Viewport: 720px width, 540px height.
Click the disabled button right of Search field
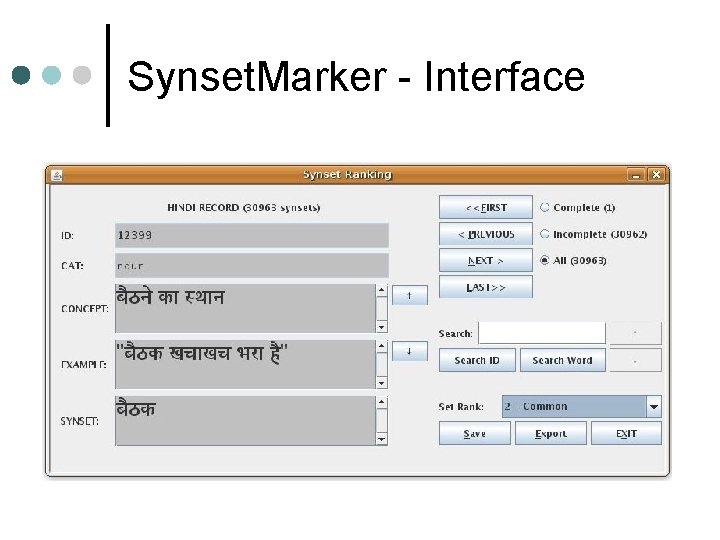(x=636, y=333)
